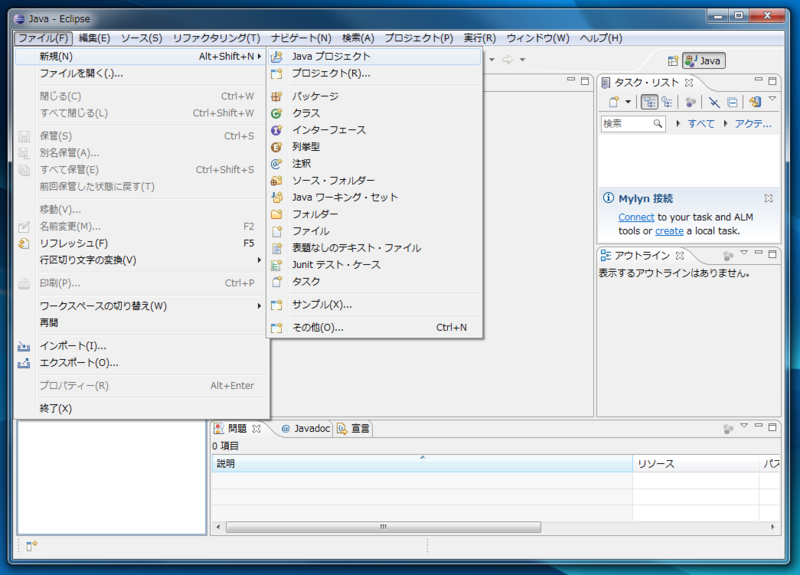Switch to the Javadoc tab
The height and width of the screenshot is (575, 800).
pyautogui.click(x=306, y=429)
